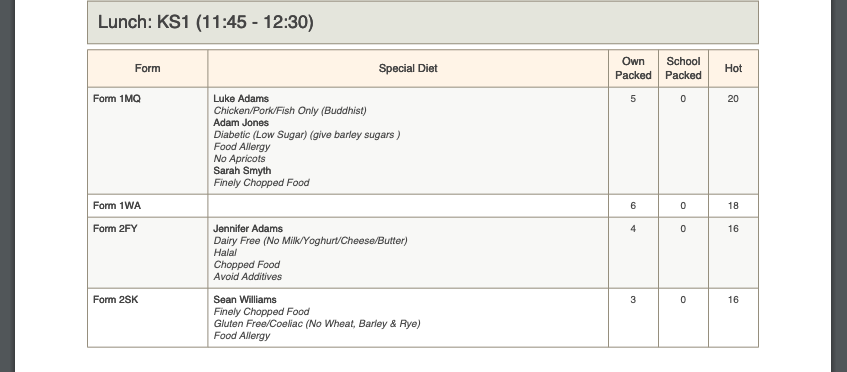Click the name Luke Adams
847x372 pixels.
coord(241,99)
